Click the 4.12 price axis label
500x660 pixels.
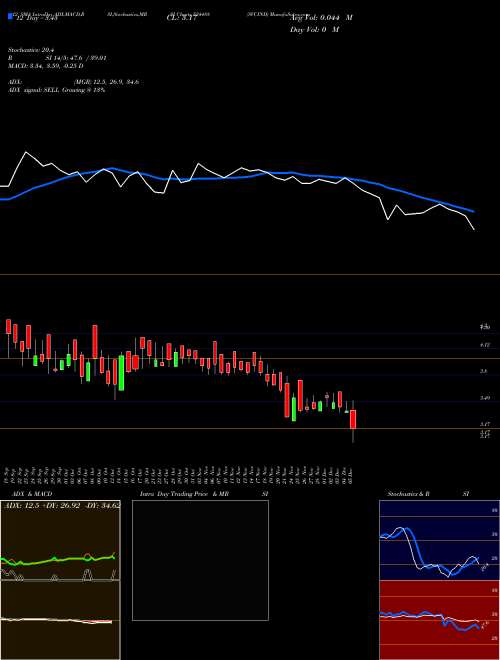pos(485,345)
